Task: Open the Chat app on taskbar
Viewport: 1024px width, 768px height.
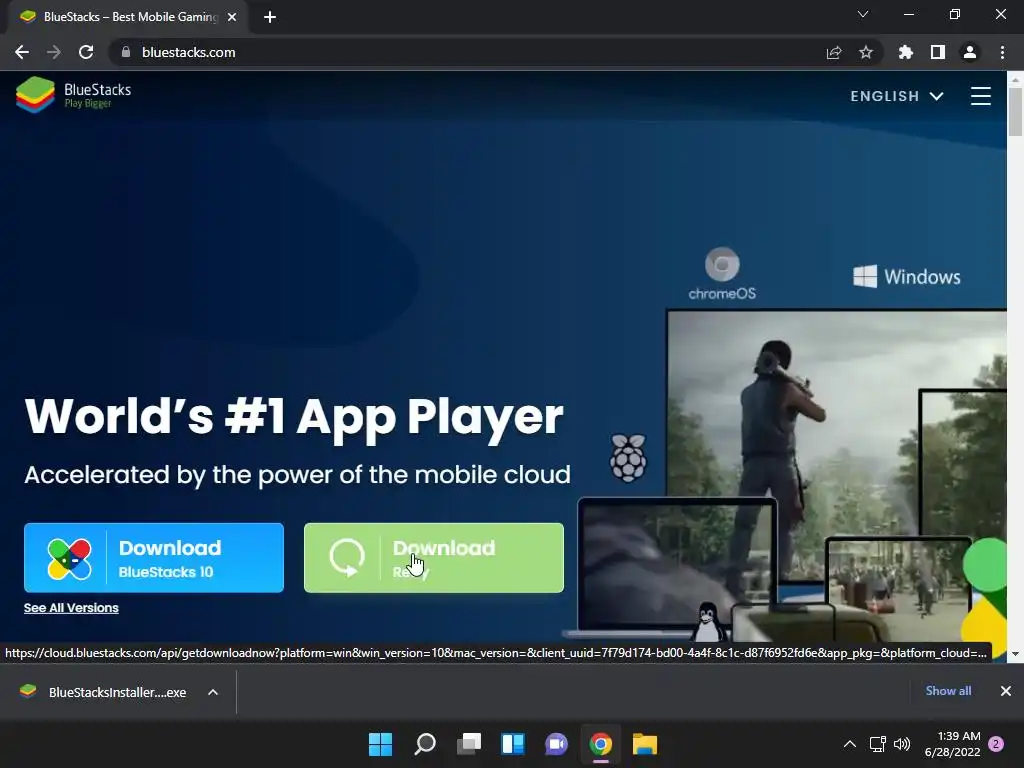Action: tap(556, 744)
